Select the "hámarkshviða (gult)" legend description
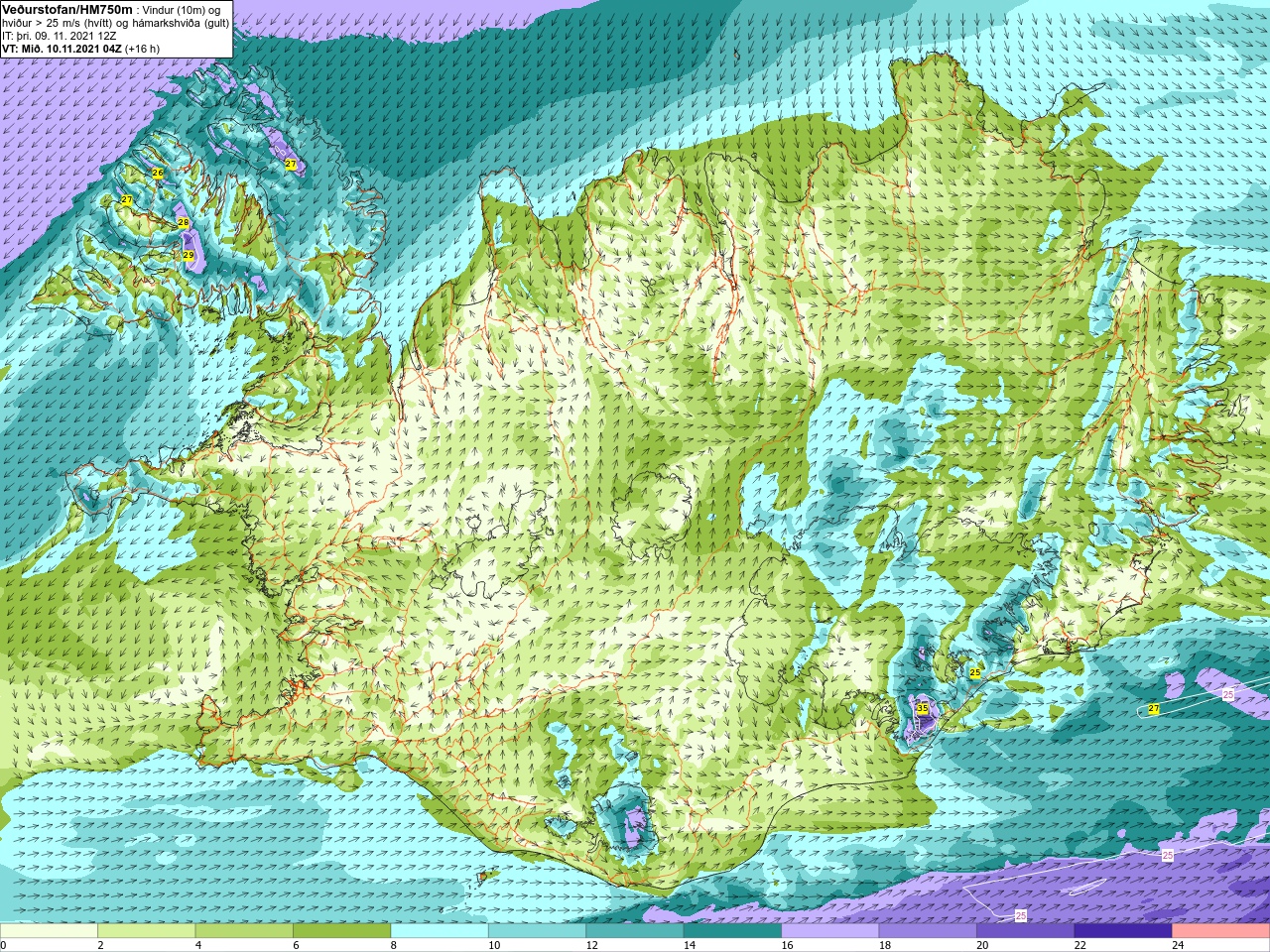This screenshot has width=1270, height=952. (181, 24)
